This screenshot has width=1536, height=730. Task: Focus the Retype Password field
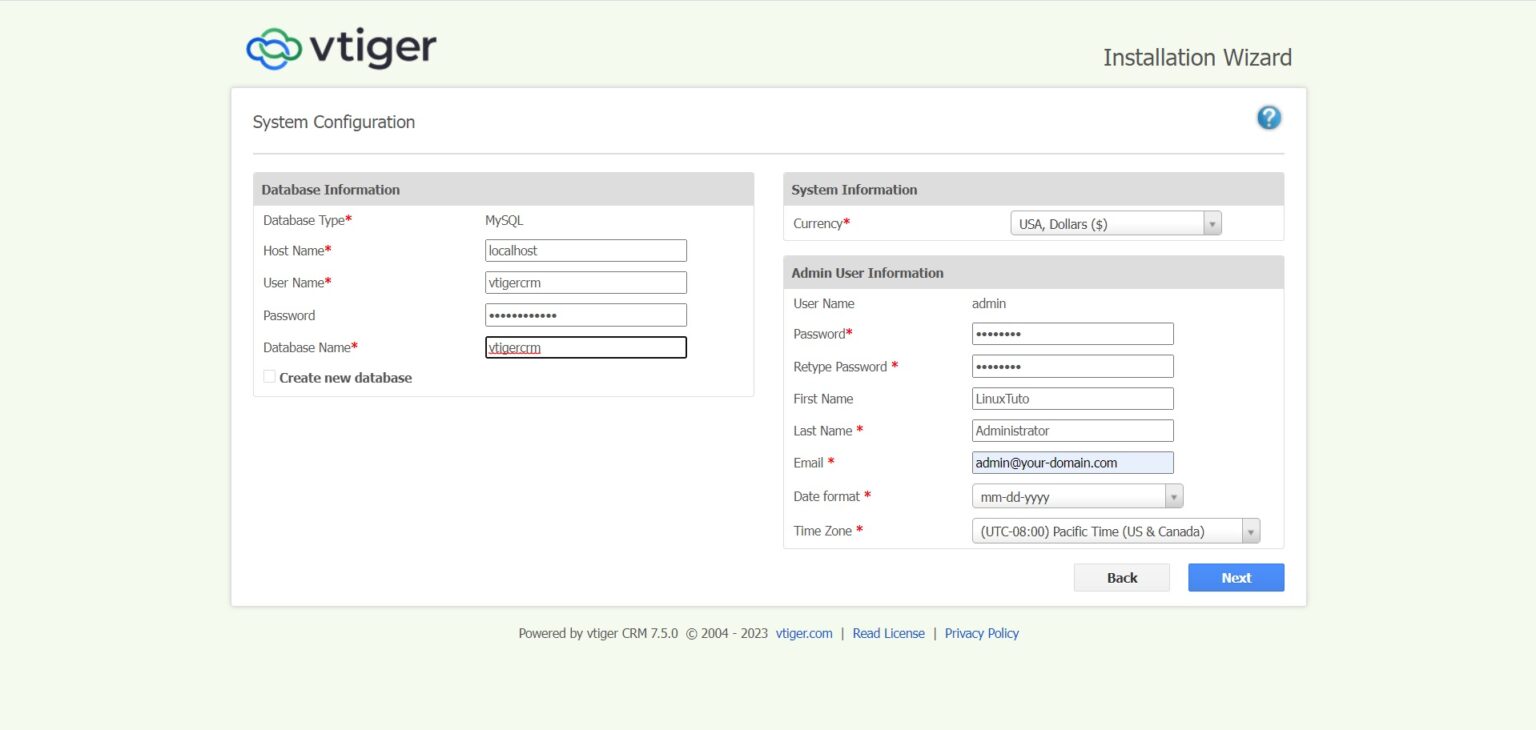point(1073,366)
